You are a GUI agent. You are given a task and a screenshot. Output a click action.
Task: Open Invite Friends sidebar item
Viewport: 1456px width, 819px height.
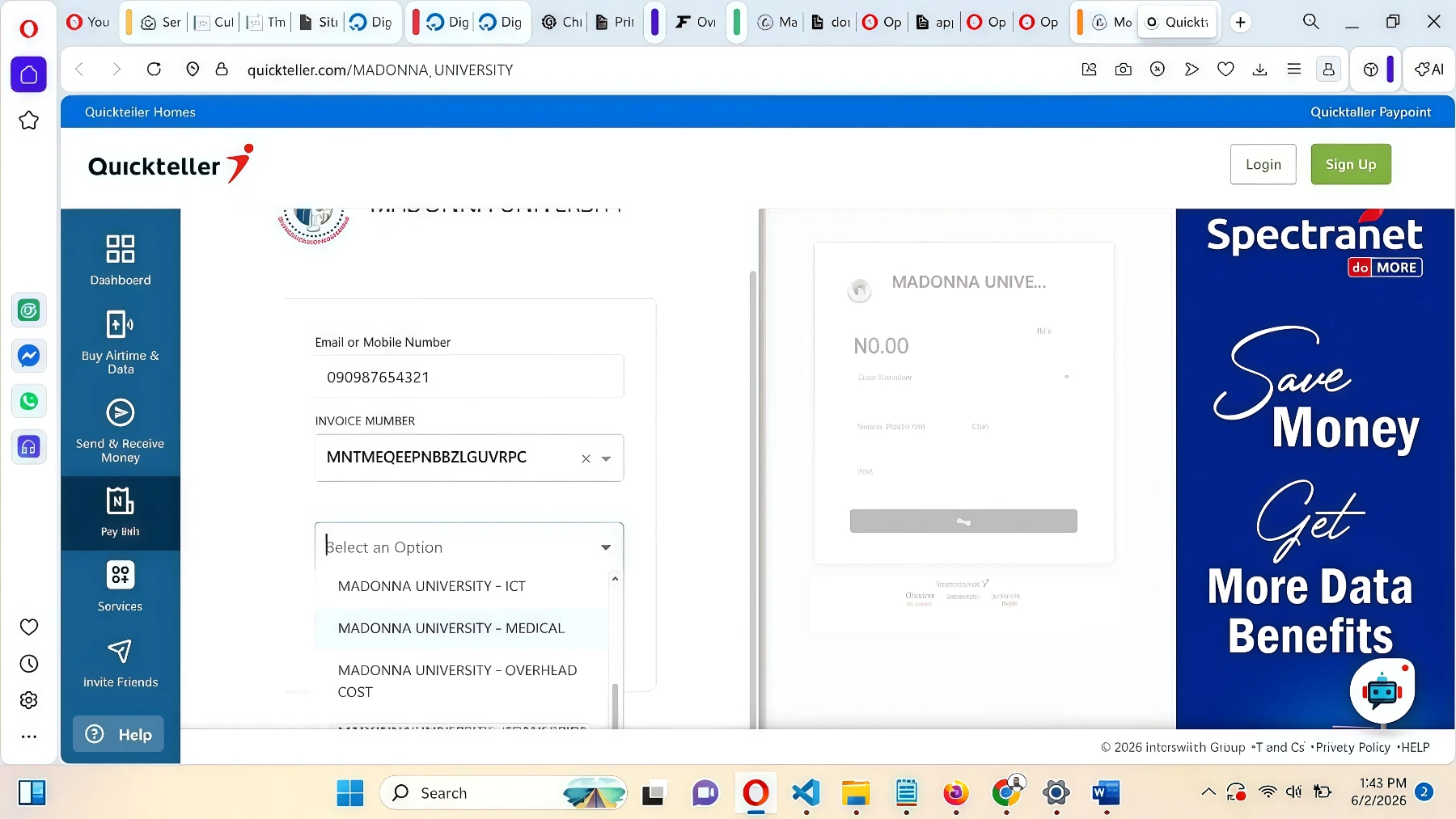point(120,663)
